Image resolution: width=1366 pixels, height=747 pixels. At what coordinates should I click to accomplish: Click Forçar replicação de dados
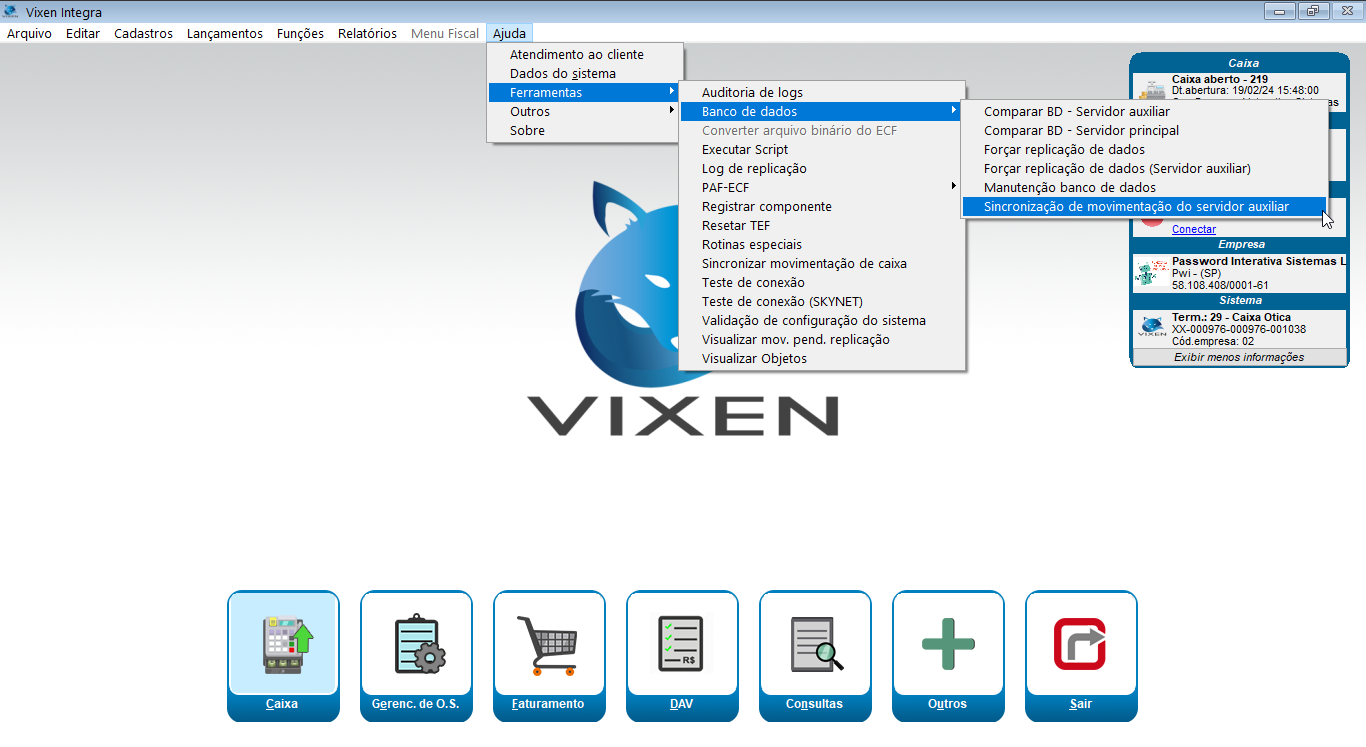click(x=1064, y=150)
